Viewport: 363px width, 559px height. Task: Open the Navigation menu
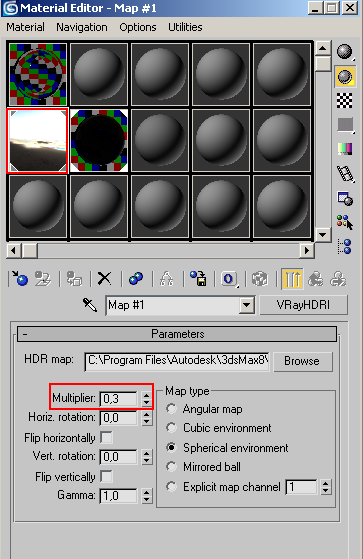coord(82,27)
